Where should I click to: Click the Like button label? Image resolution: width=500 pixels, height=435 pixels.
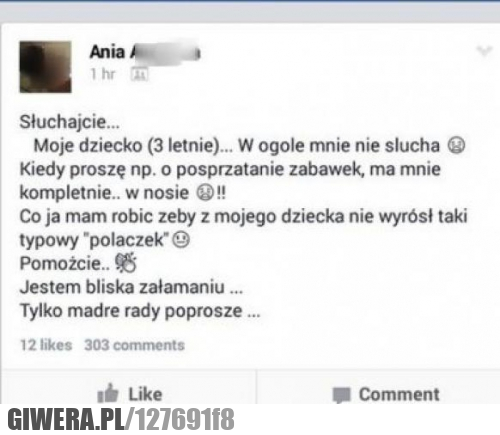point(145,394)
